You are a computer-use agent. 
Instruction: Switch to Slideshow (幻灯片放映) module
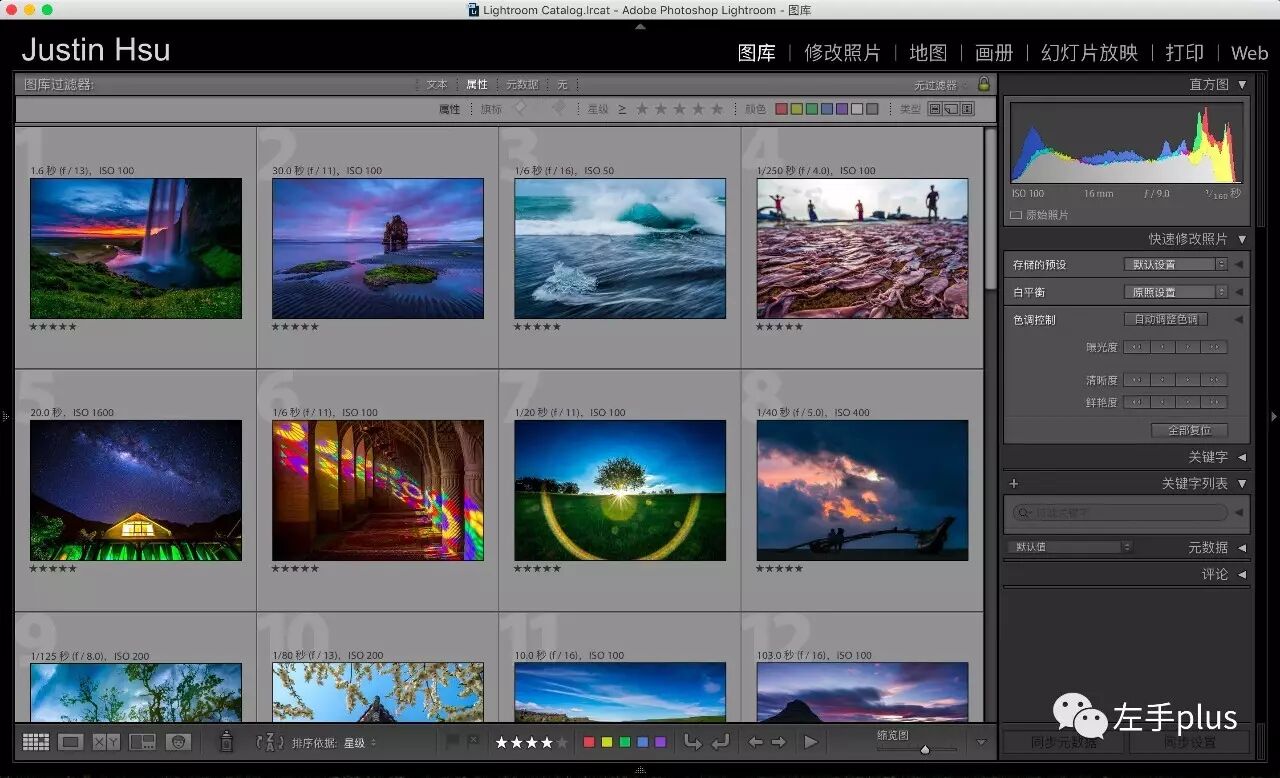pyautogui.click(x=1089, y=53)
